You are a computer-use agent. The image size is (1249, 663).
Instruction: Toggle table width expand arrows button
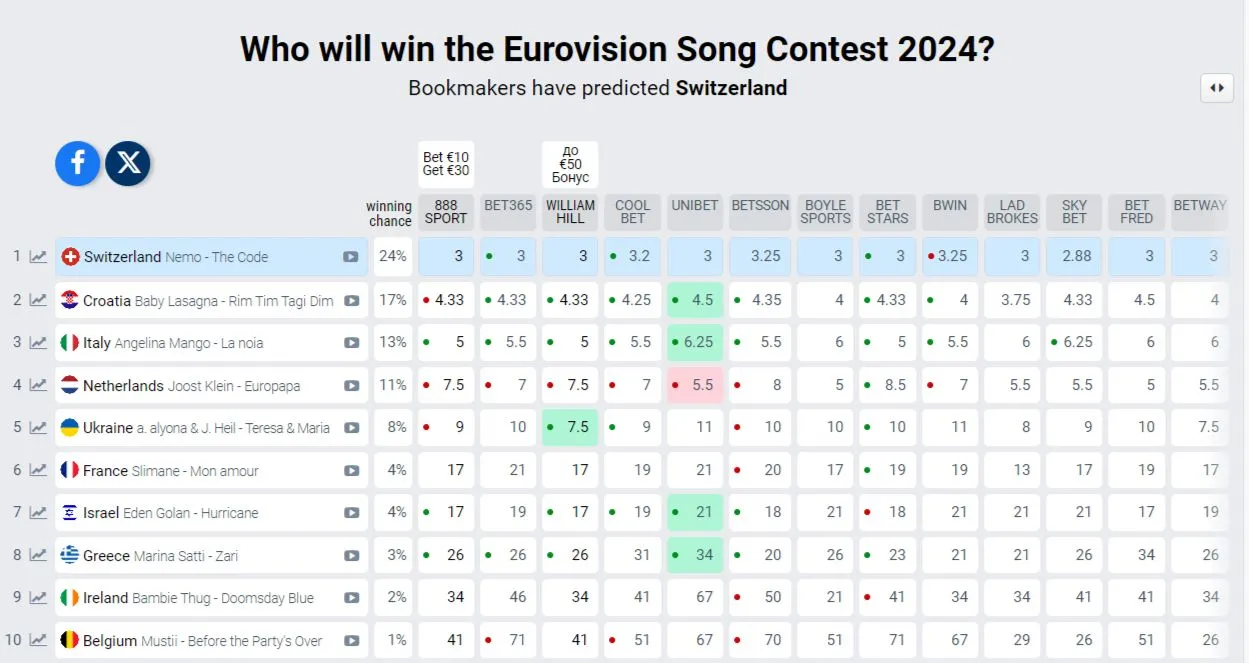[x=1217, y=88]
